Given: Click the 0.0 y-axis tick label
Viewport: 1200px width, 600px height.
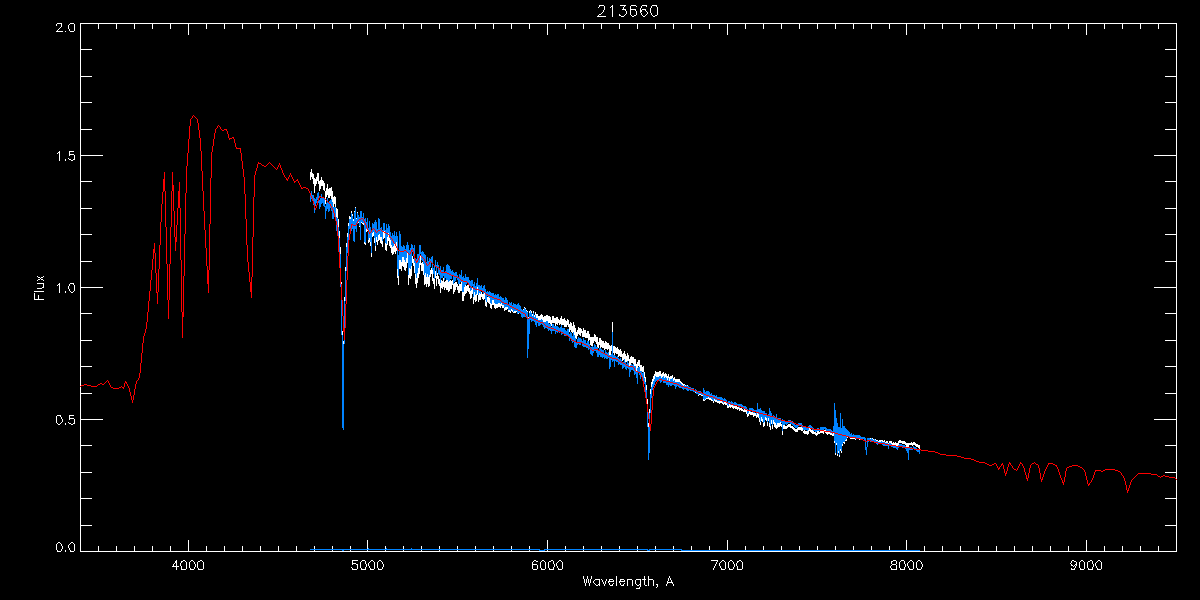Looking at the screenshot, I should pyautogui.click(x=66, y=548).
